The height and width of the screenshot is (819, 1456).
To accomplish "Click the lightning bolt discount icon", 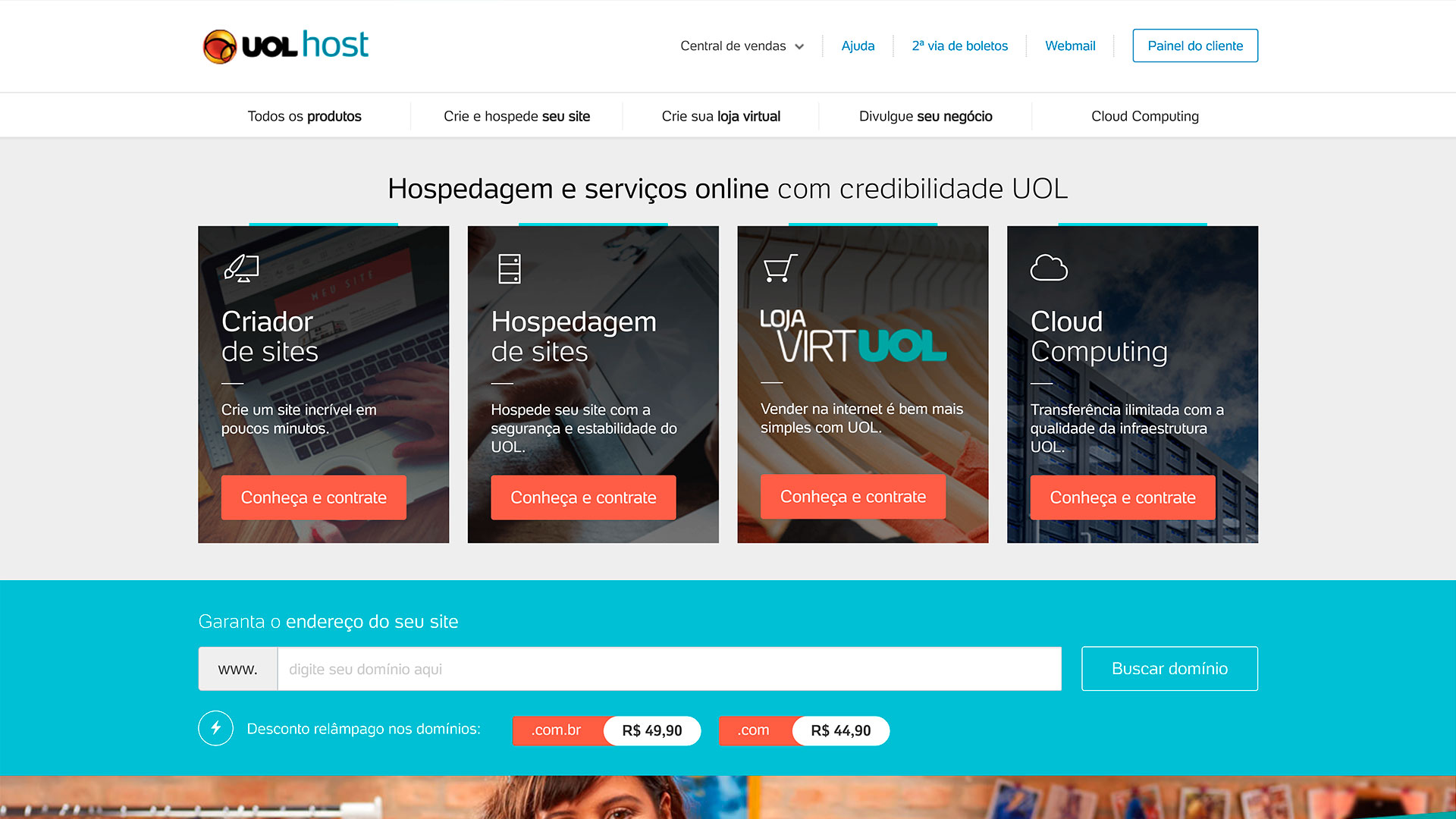I will (x=217, y=729).
